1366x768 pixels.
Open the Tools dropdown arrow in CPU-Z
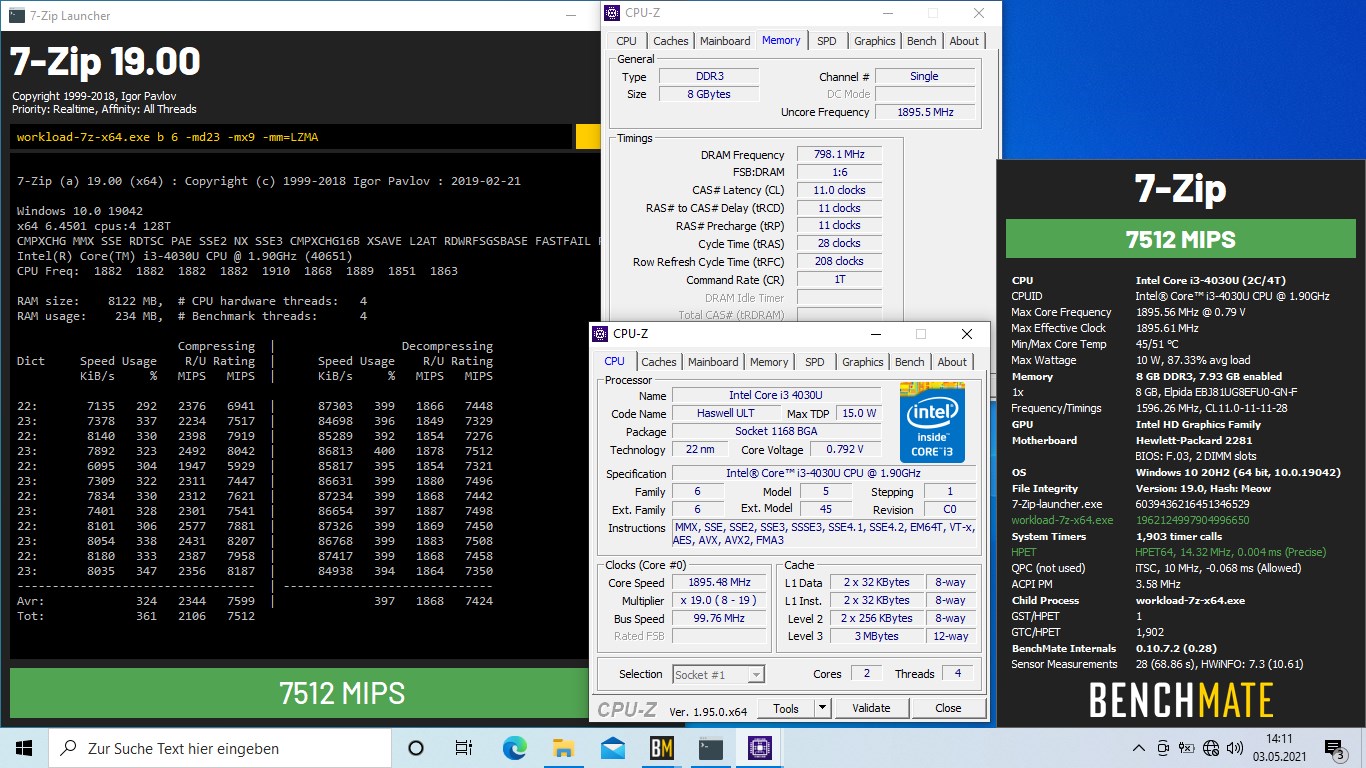822,708
